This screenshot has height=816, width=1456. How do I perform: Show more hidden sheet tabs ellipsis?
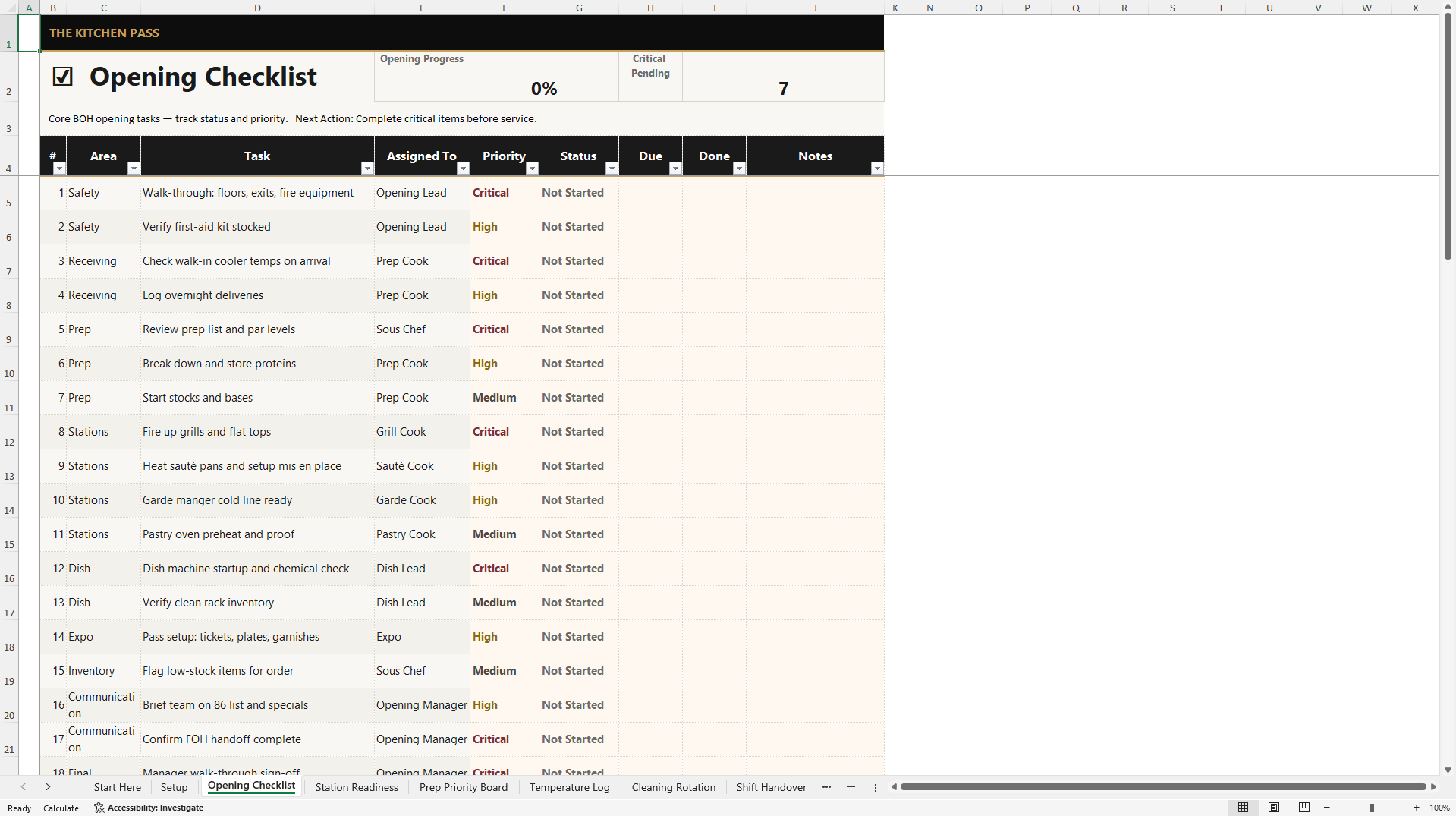tap(826, 787)
